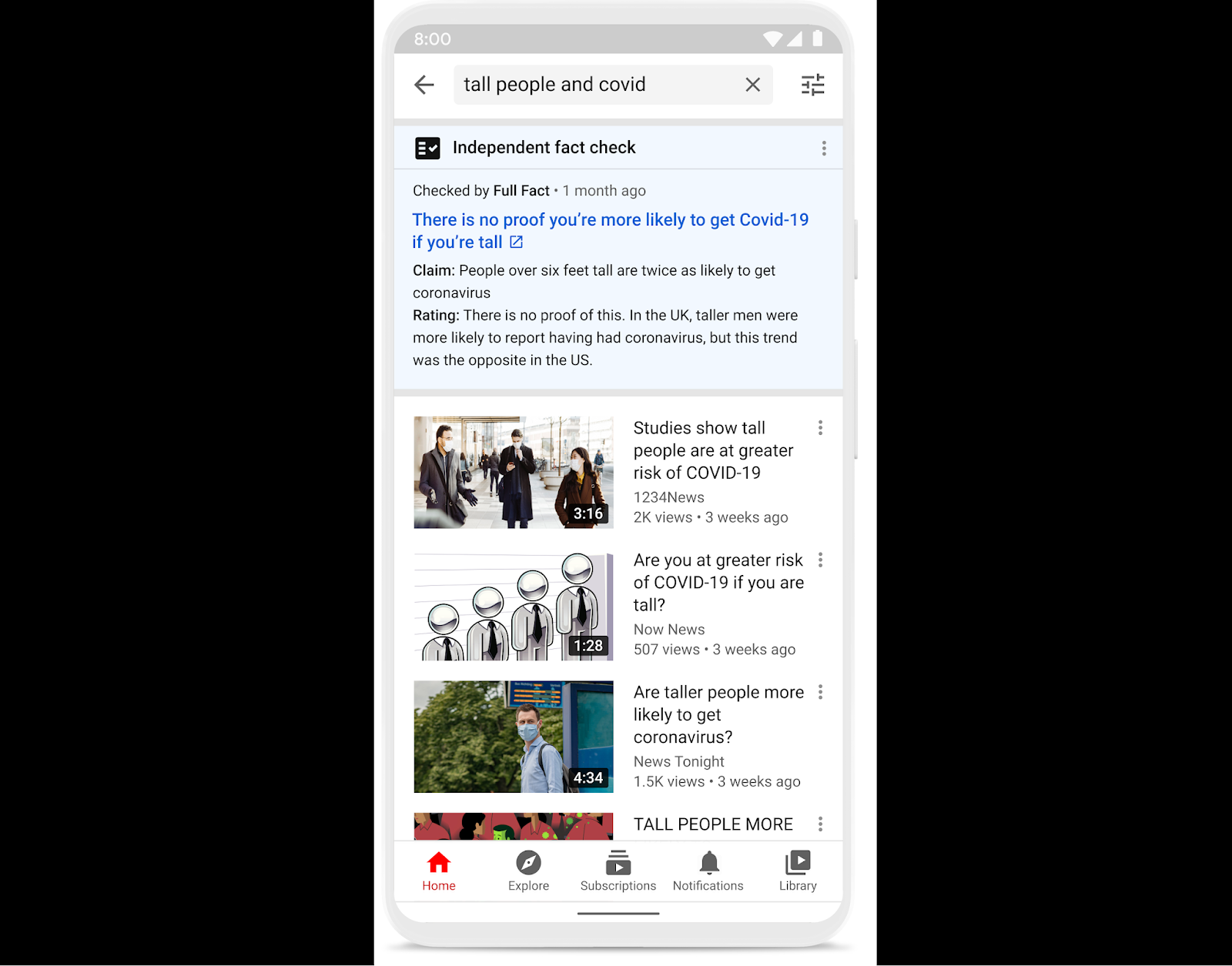1232x966 pixels.
Task: Open the Subscriptions feed
Action: point(618,863)
